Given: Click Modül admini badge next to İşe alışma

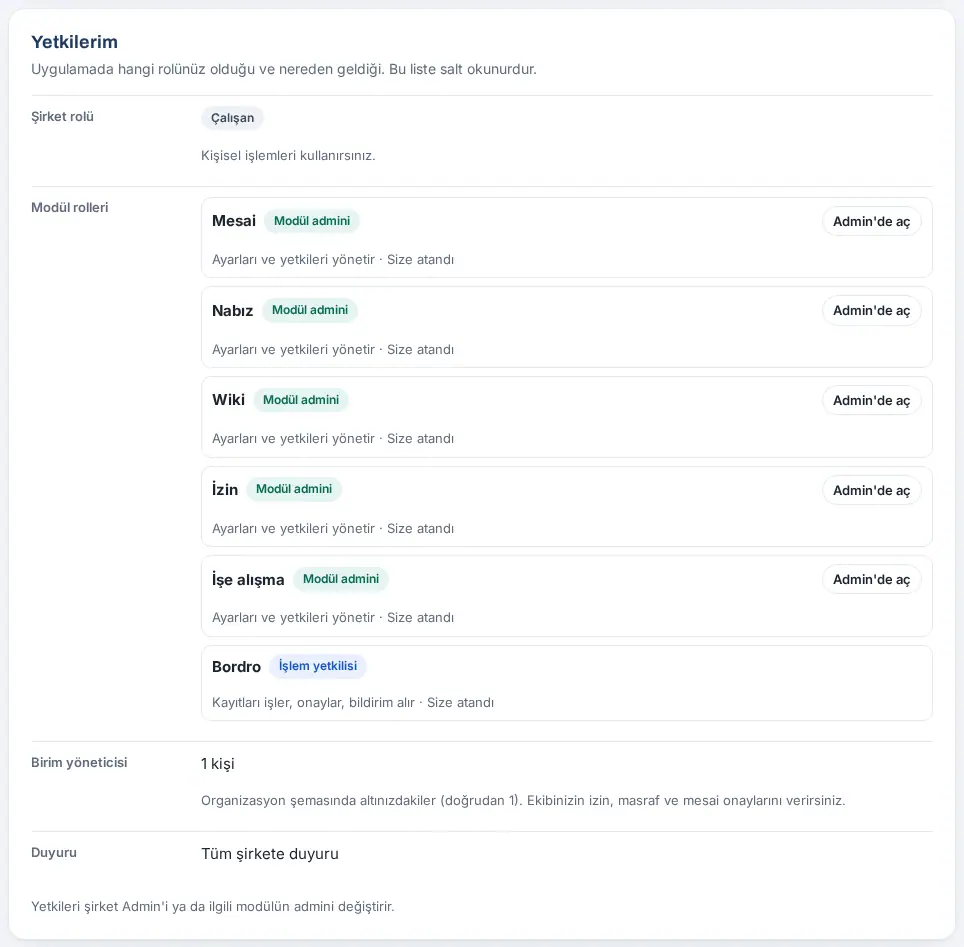Looking at the screenshot, I should coord(341,579).
